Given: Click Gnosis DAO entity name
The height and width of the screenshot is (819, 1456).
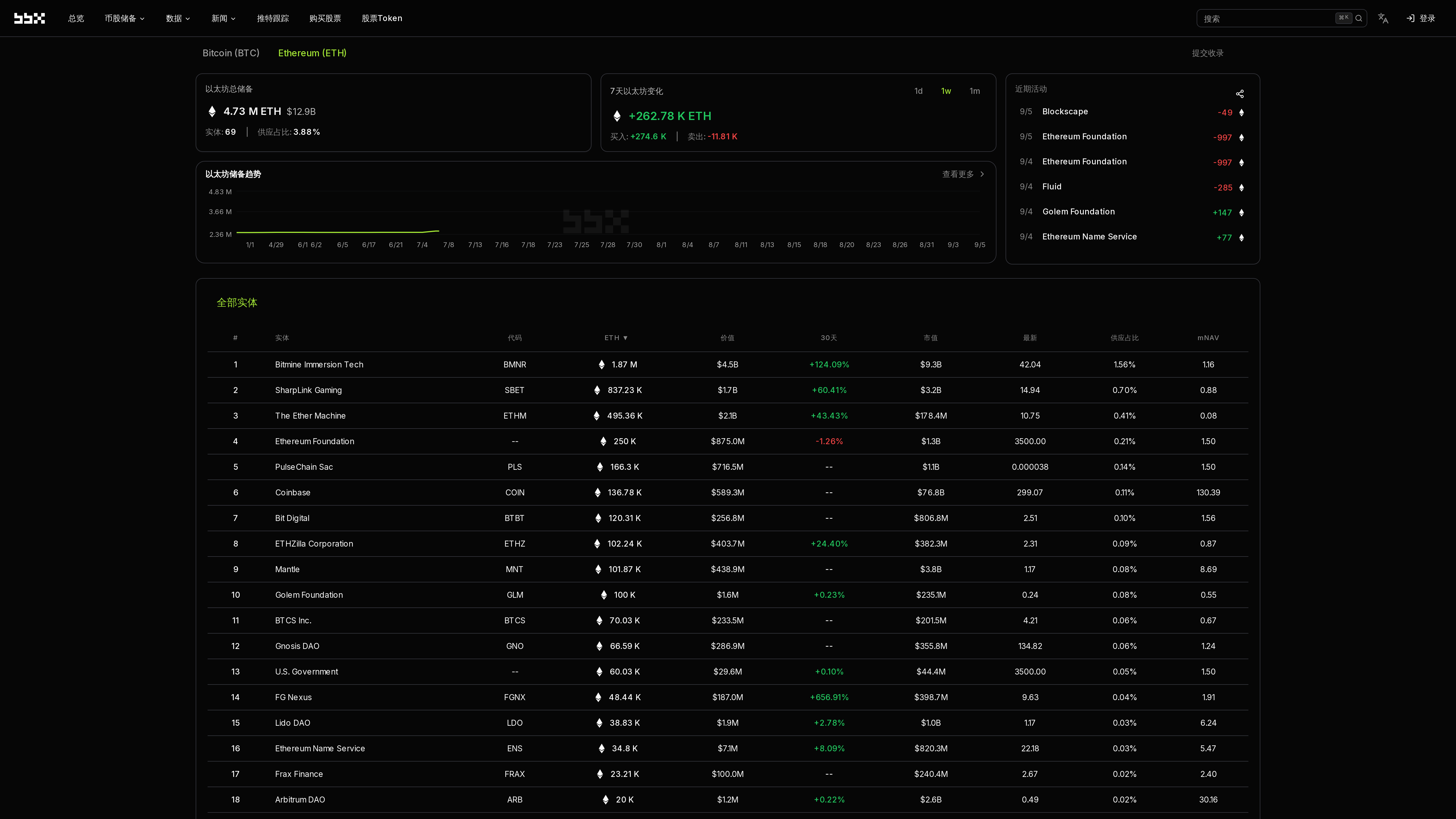Looking at the screenshot, I should coord(297,646).
